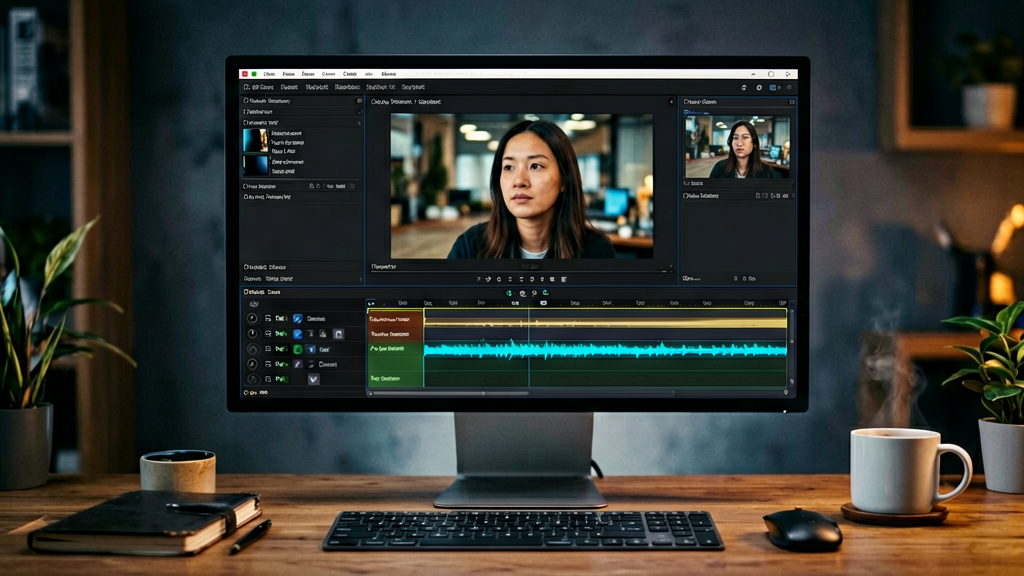This screenshot has width=1024, height=576.
Task: Select the top green track label beside the waveform
Action: 396,349
